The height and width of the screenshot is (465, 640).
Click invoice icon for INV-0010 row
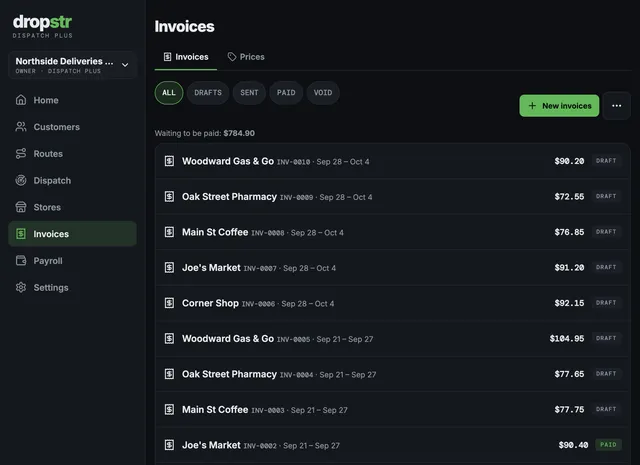pos(169,161)
